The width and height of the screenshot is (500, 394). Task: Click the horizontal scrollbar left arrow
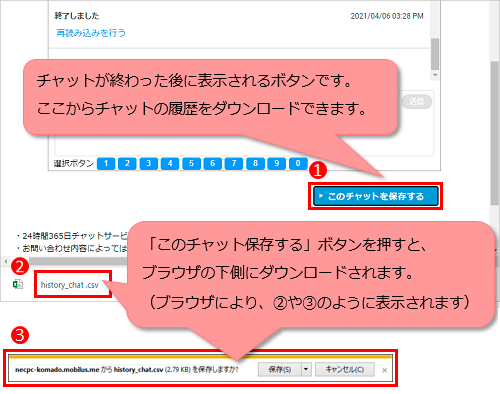pos(5,261)
